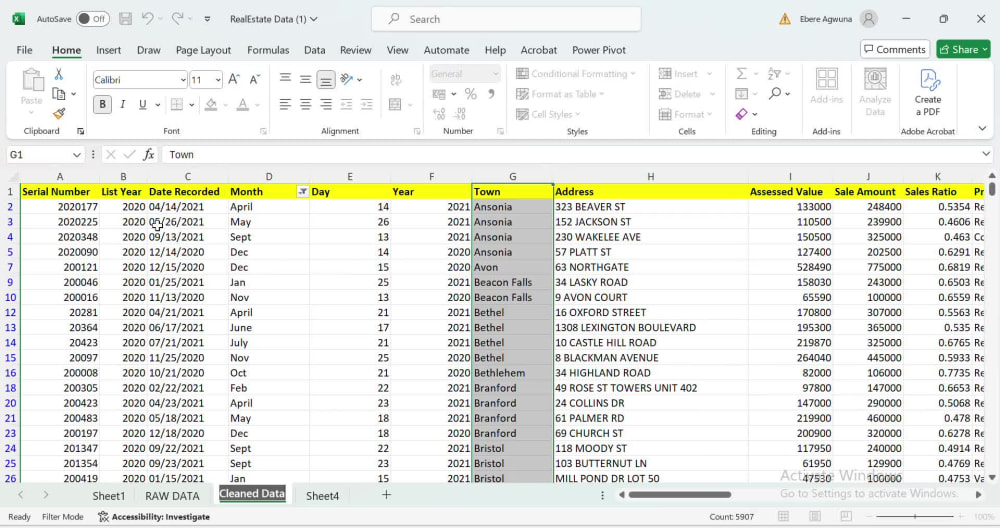Click the Save icon in title bar
Image resolution: width=1000 pixels, height=528 pixels.
pyautogui.click(x=126, y=19)
